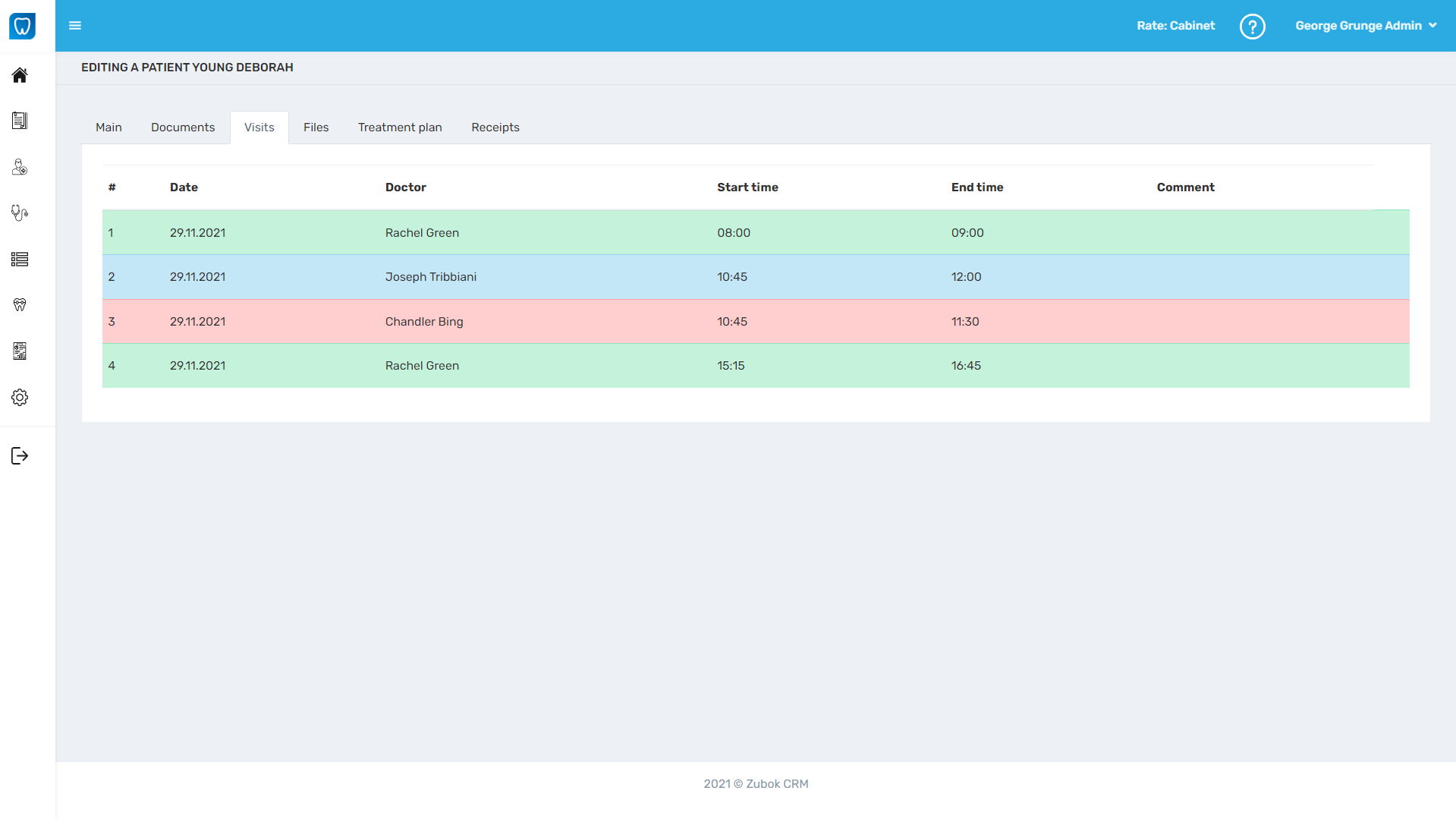Click the Rate: Cabinet label

click(x=1175, y=25)
